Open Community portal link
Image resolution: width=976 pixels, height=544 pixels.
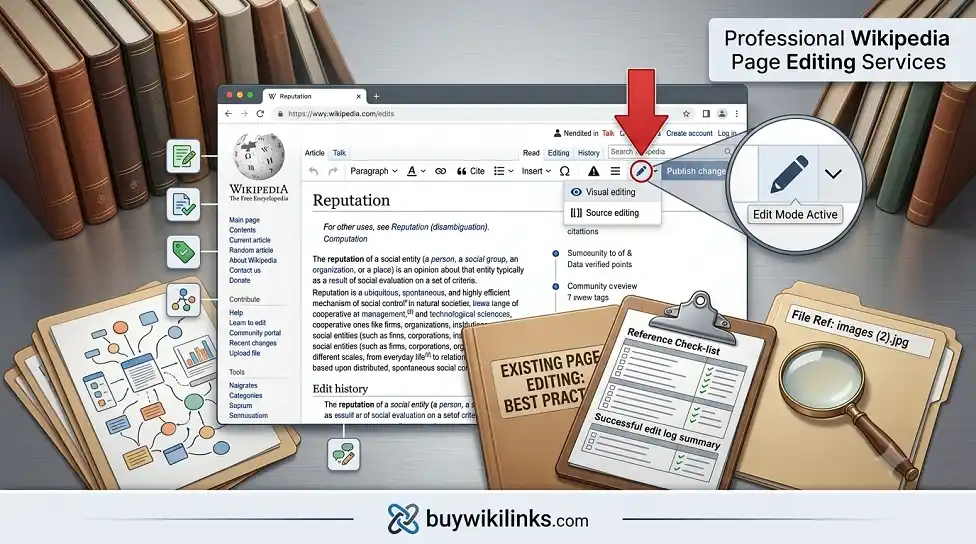255,333
